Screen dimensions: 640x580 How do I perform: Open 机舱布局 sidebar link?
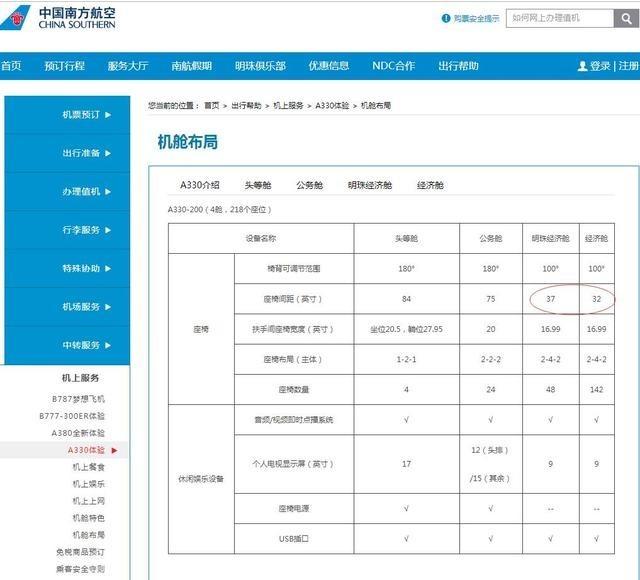click(x=89, y=535)
